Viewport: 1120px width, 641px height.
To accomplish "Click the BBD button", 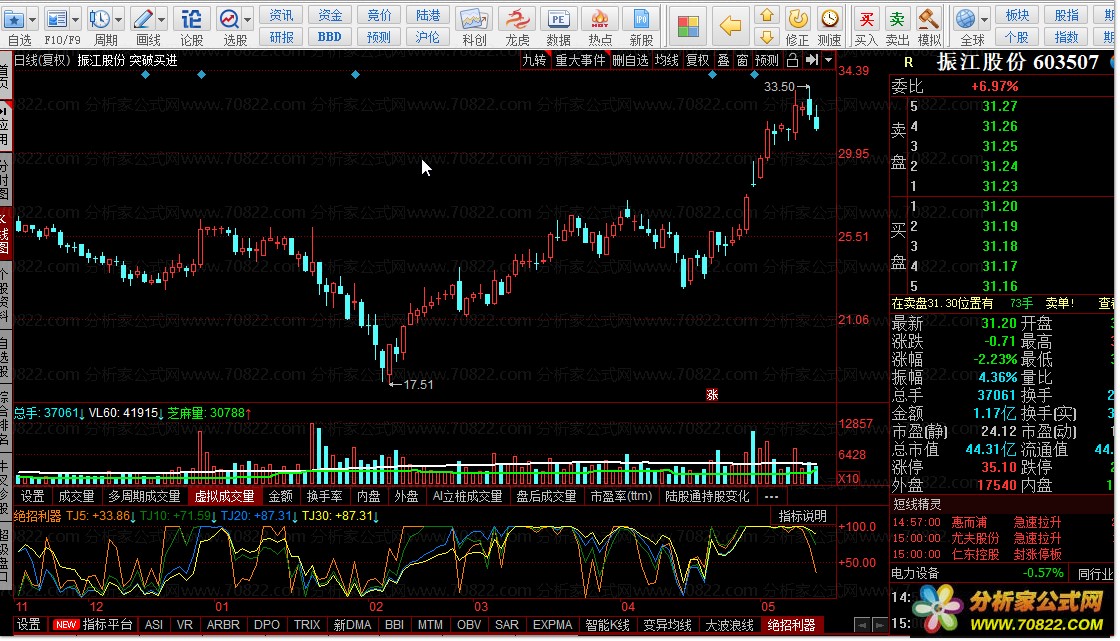I will (329, 36).
